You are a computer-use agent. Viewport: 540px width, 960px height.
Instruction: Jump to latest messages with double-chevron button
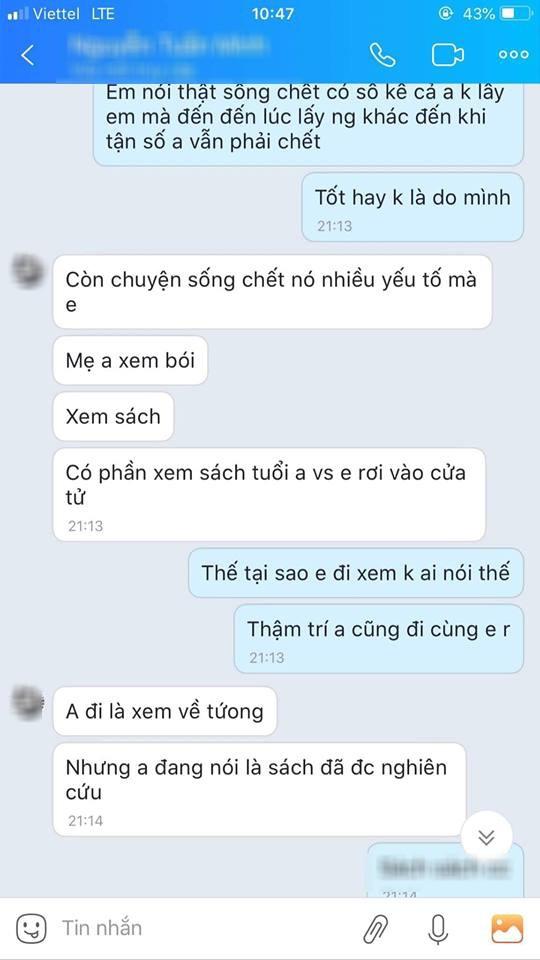click(486, 836)
